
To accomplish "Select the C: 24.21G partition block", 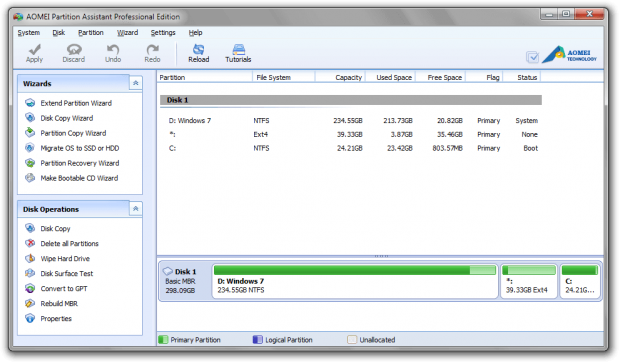I will [x=580, y=281].
